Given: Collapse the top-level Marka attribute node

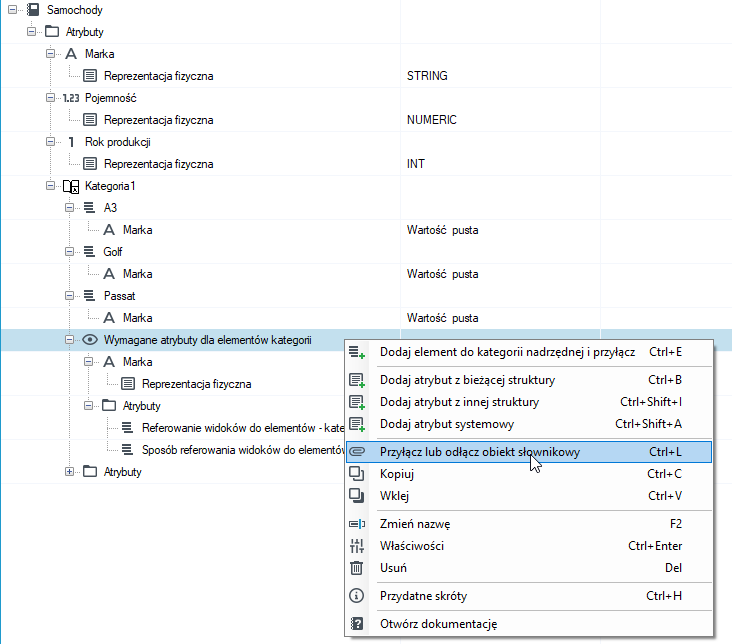Looking at the screenshot, I should coord(50,54).
